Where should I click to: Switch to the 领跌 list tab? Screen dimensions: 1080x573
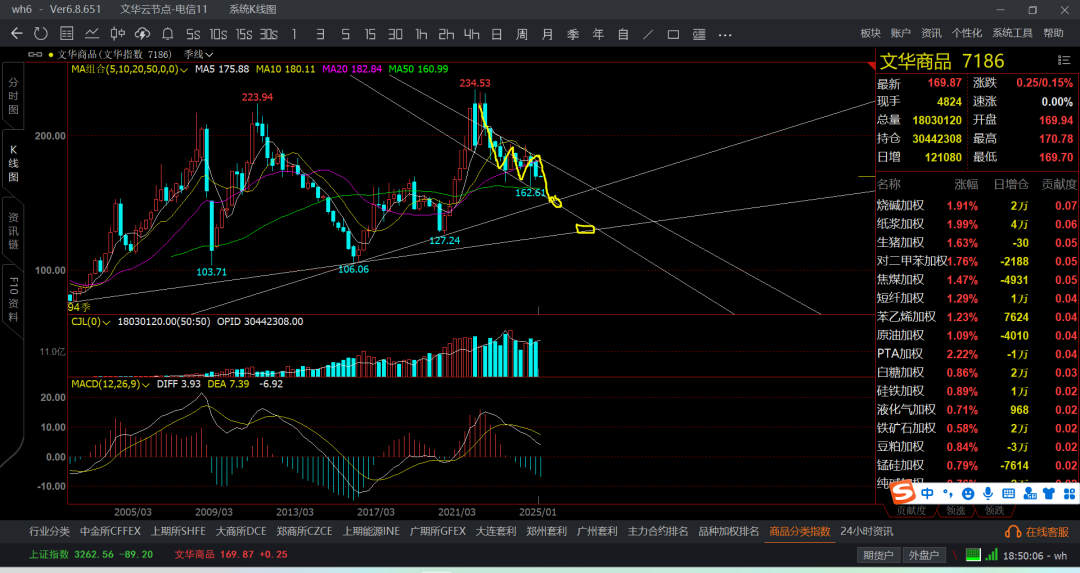pyautogui.click(x=994, y=510)
